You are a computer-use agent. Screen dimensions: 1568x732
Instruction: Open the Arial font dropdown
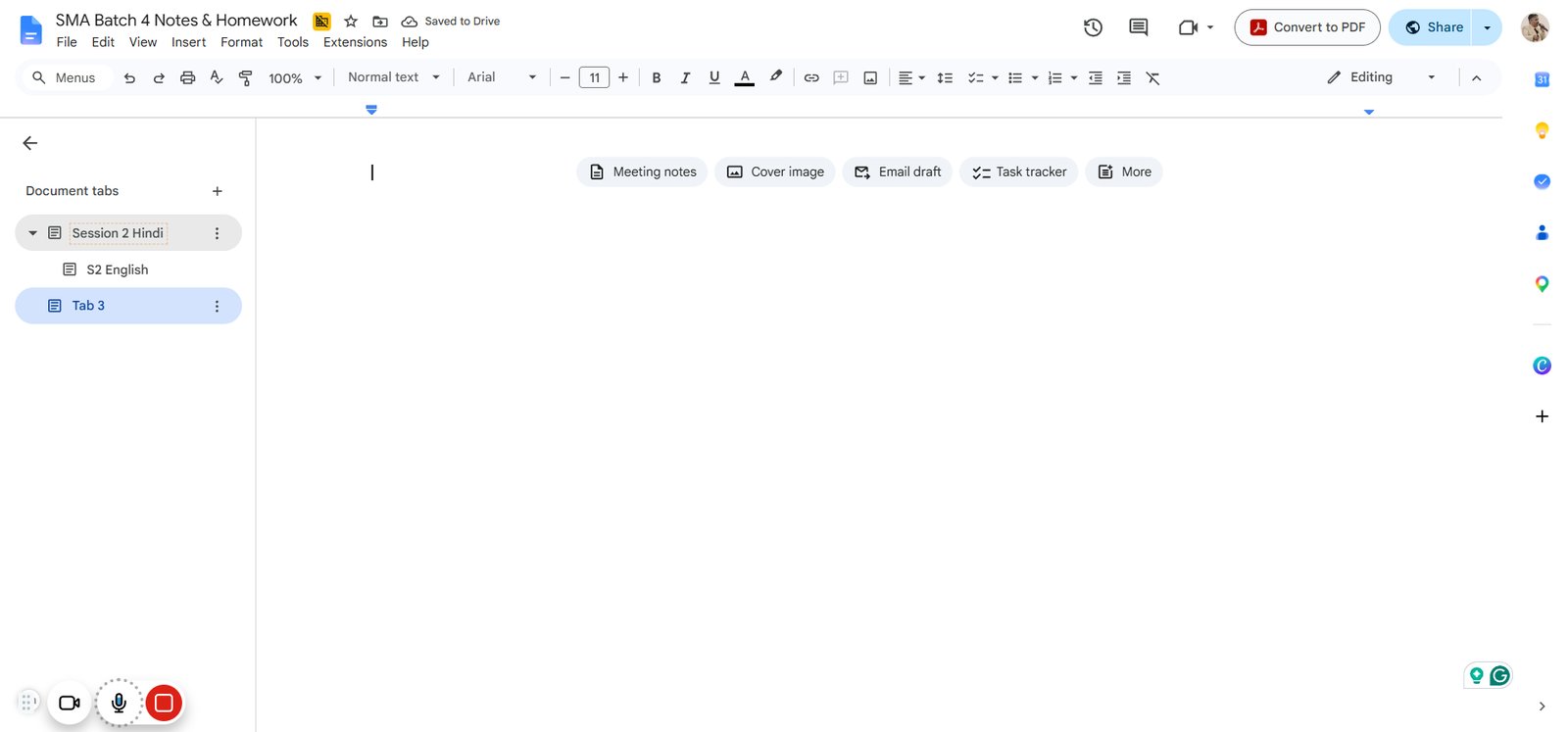(x=502, y=77)
